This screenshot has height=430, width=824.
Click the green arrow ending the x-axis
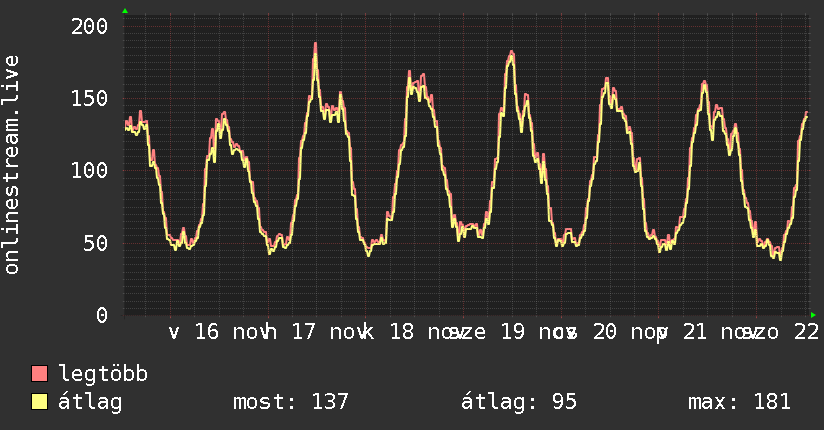tap(813, 315)
